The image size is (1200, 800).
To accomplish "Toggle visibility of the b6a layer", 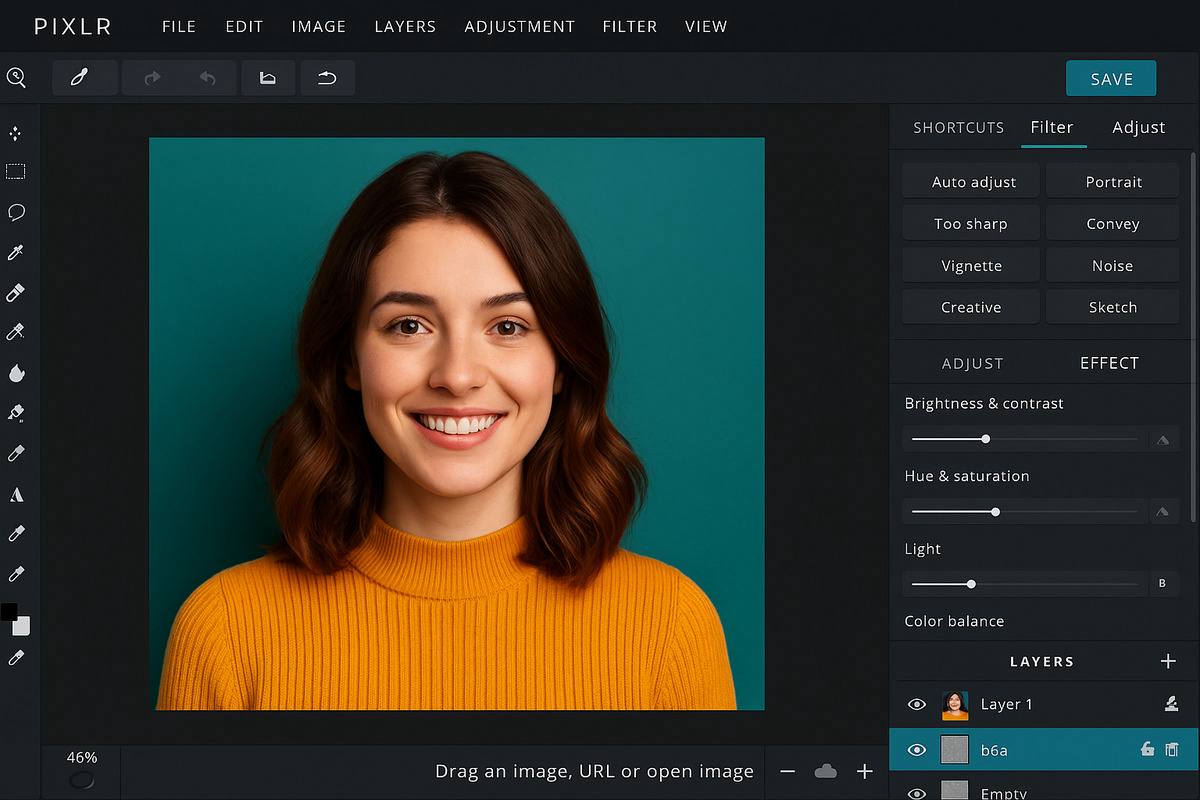I will [916, 749].
